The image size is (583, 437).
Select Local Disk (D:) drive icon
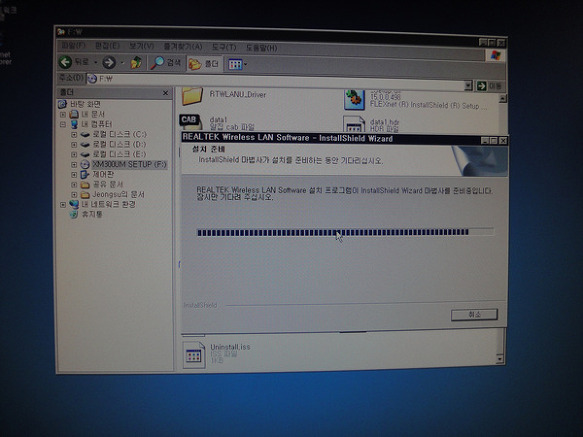[x=85, y=144]
